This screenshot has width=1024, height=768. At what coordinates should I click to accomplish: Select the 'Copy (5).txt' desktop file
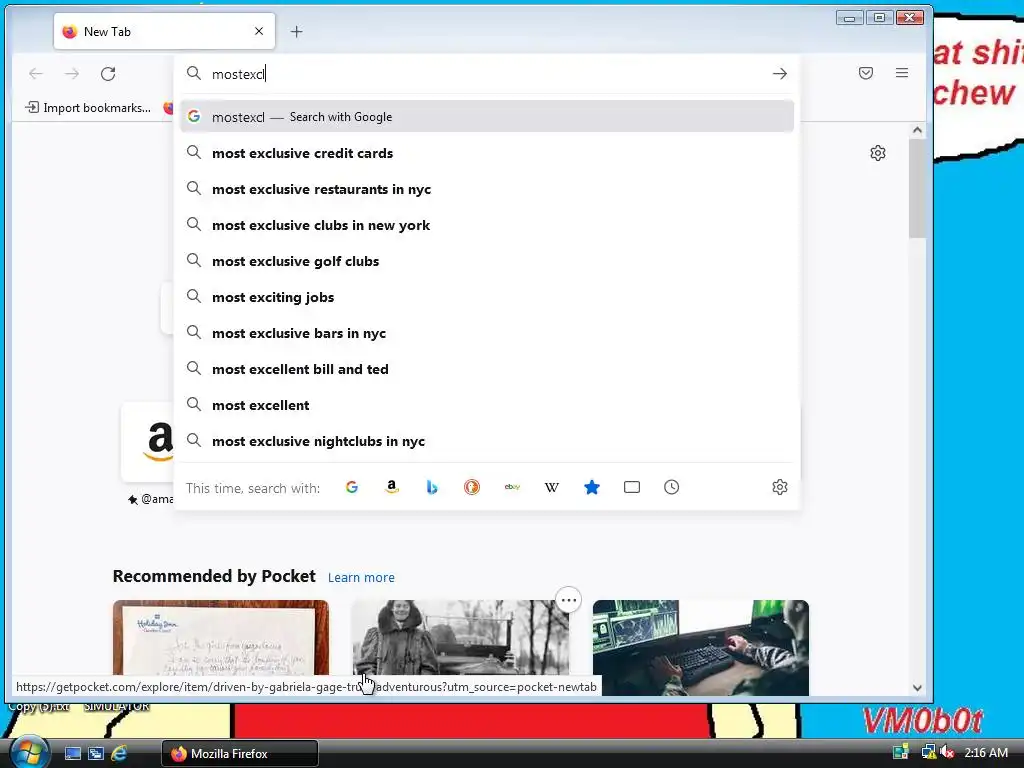click(39, 706)
